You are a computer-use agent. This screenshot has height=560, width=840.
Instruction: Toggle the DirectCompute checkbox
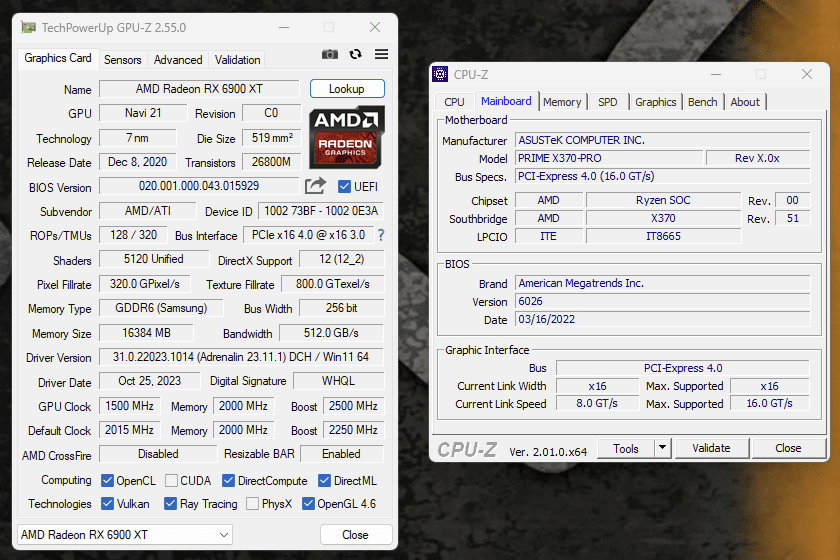pos(228,481)
